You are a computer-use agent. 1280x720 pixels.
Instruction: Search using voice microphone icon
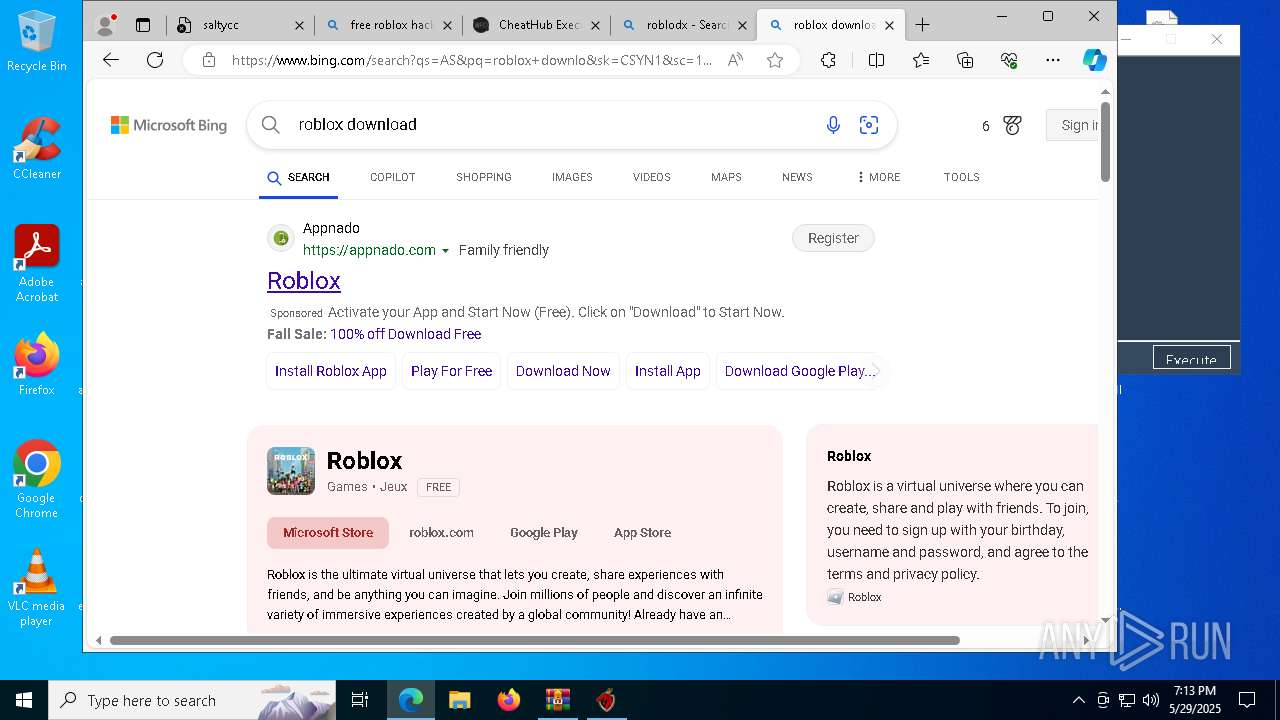tap(833, 125)
